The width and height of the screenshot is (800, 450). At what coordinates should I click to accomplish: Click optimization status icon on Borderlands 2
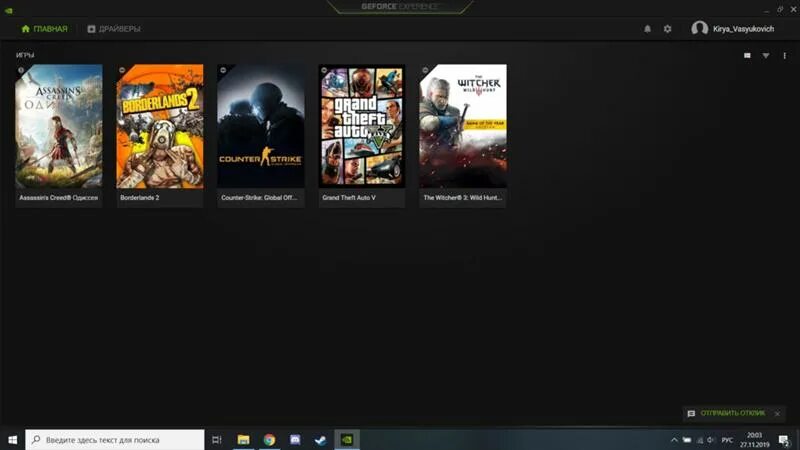(x=122, y=70)
